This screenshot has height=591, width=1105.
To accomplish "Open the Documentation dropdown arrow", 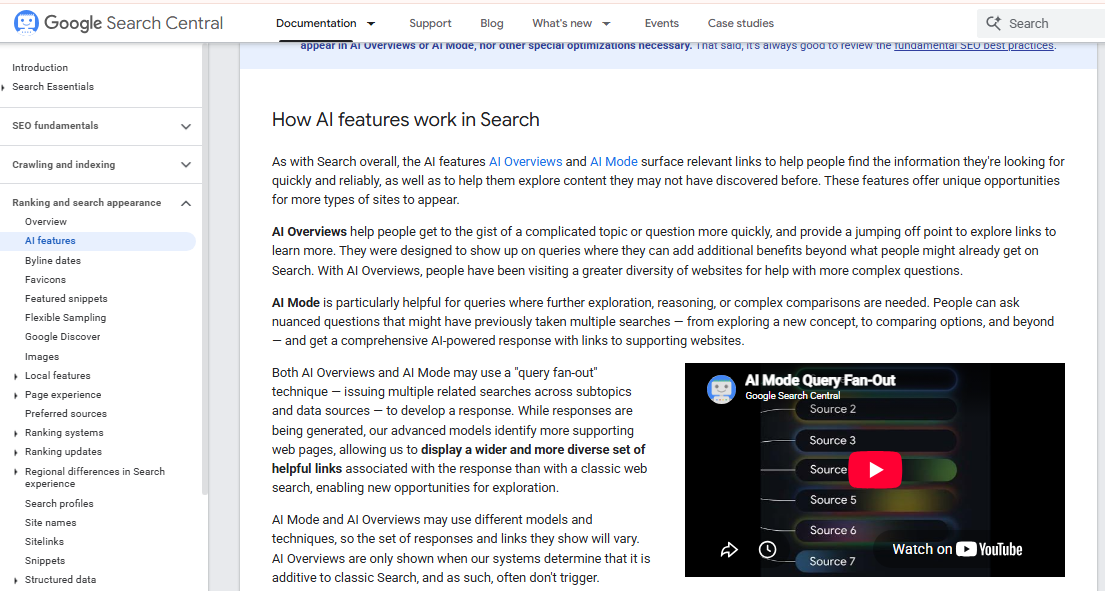I will pos(371,23).
